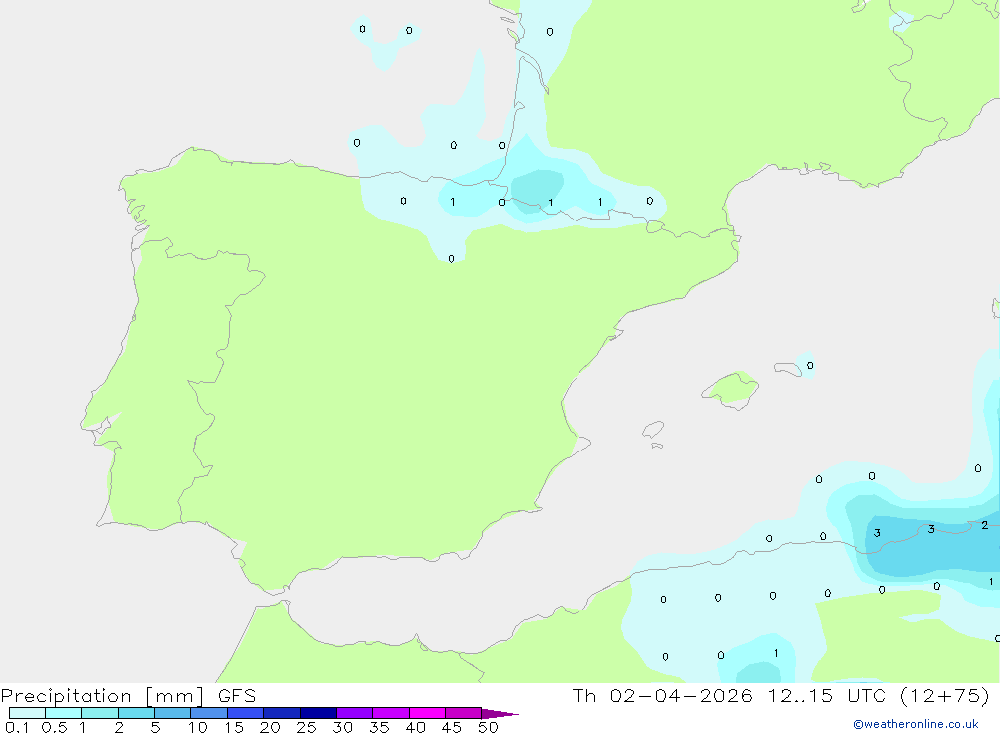Screen dimensions: 1000x733
Task: Click the "2" precipitation value on Algerian coast
Action: (985, 525)
